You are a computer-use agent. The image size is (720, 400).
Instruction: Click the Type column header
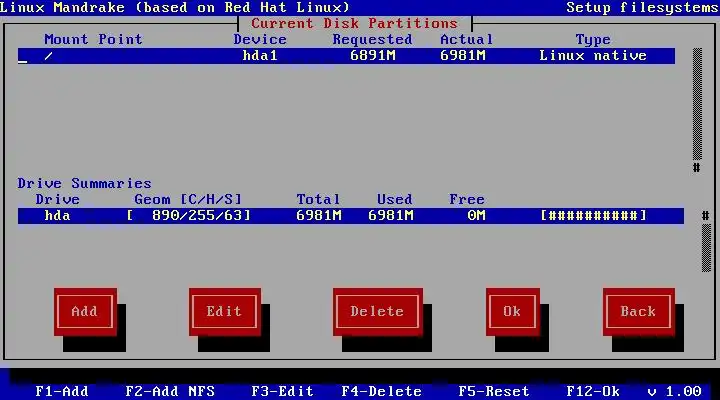click(x=593, y=39)
